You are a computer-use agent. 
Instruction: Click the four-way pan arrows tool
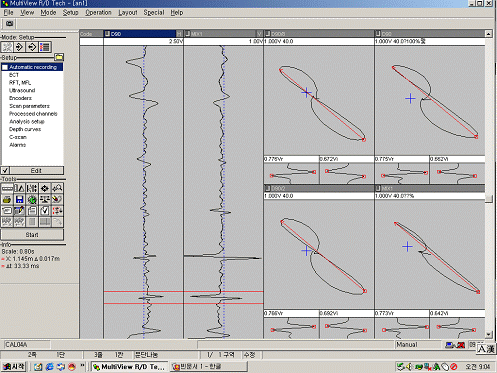tap(45, 188)
